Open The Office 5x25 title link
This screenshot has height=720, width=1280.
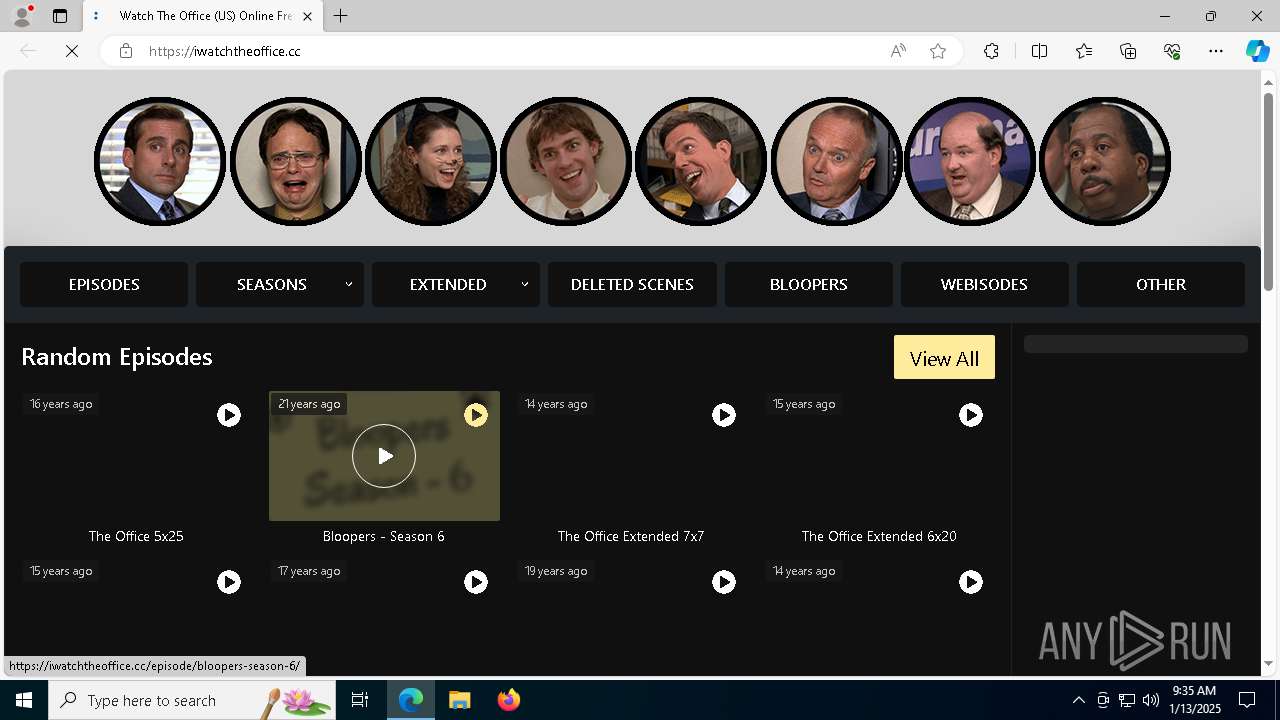point(136,536)
